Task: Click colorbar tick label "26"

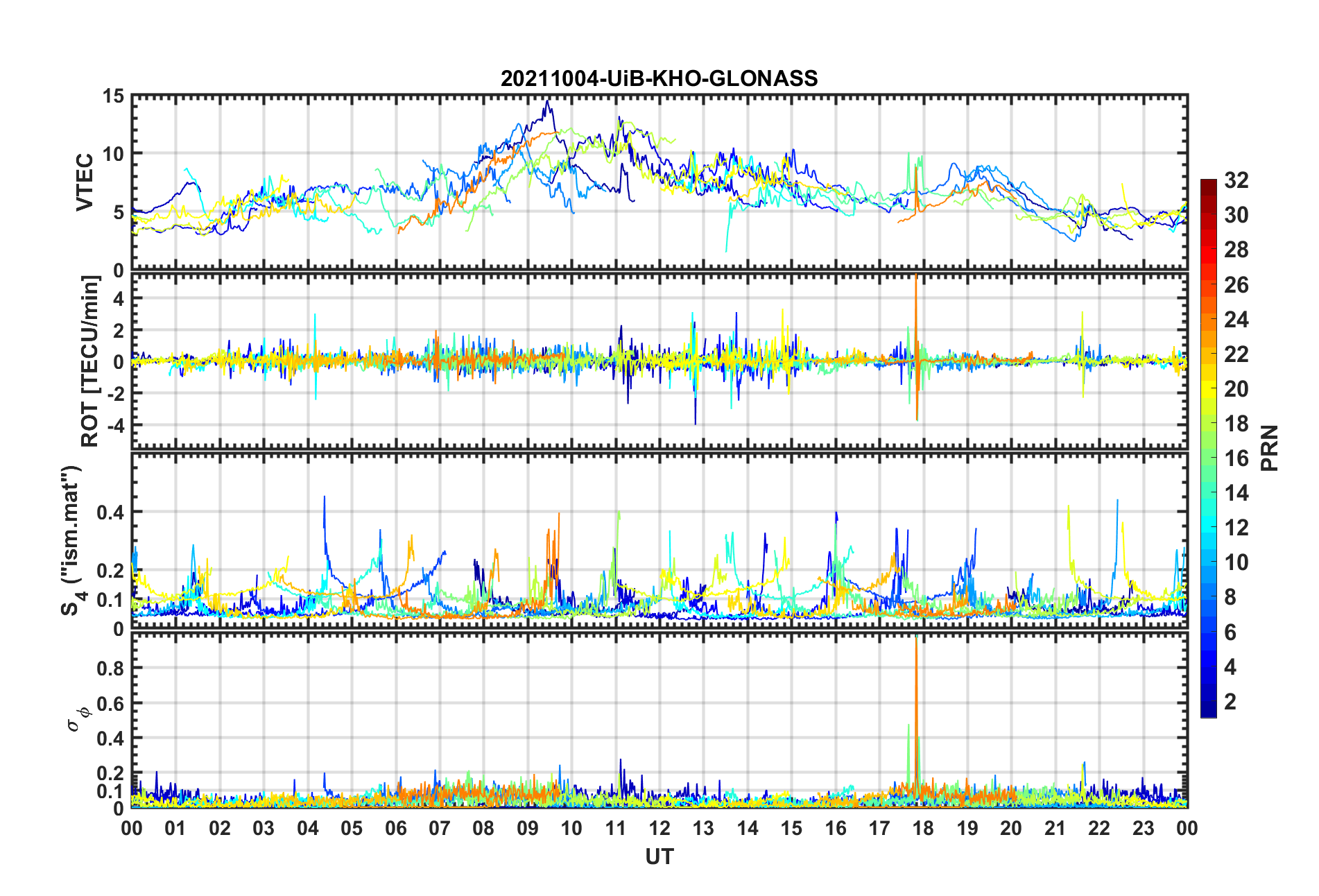Action: click(1236, 284)
